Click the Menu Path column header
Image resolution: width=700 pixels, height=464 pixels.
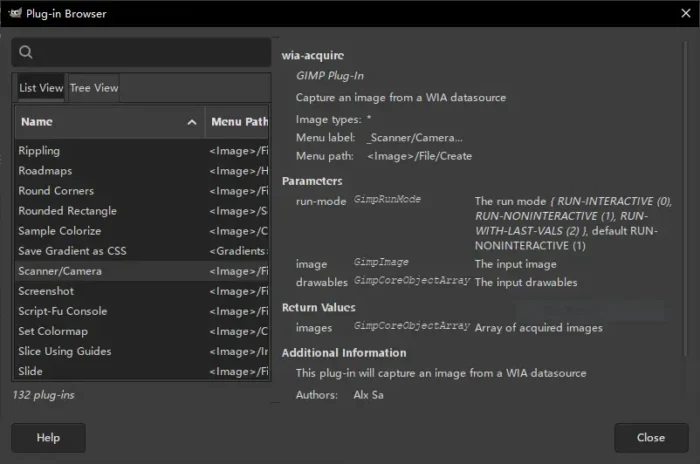coord(238,122)
